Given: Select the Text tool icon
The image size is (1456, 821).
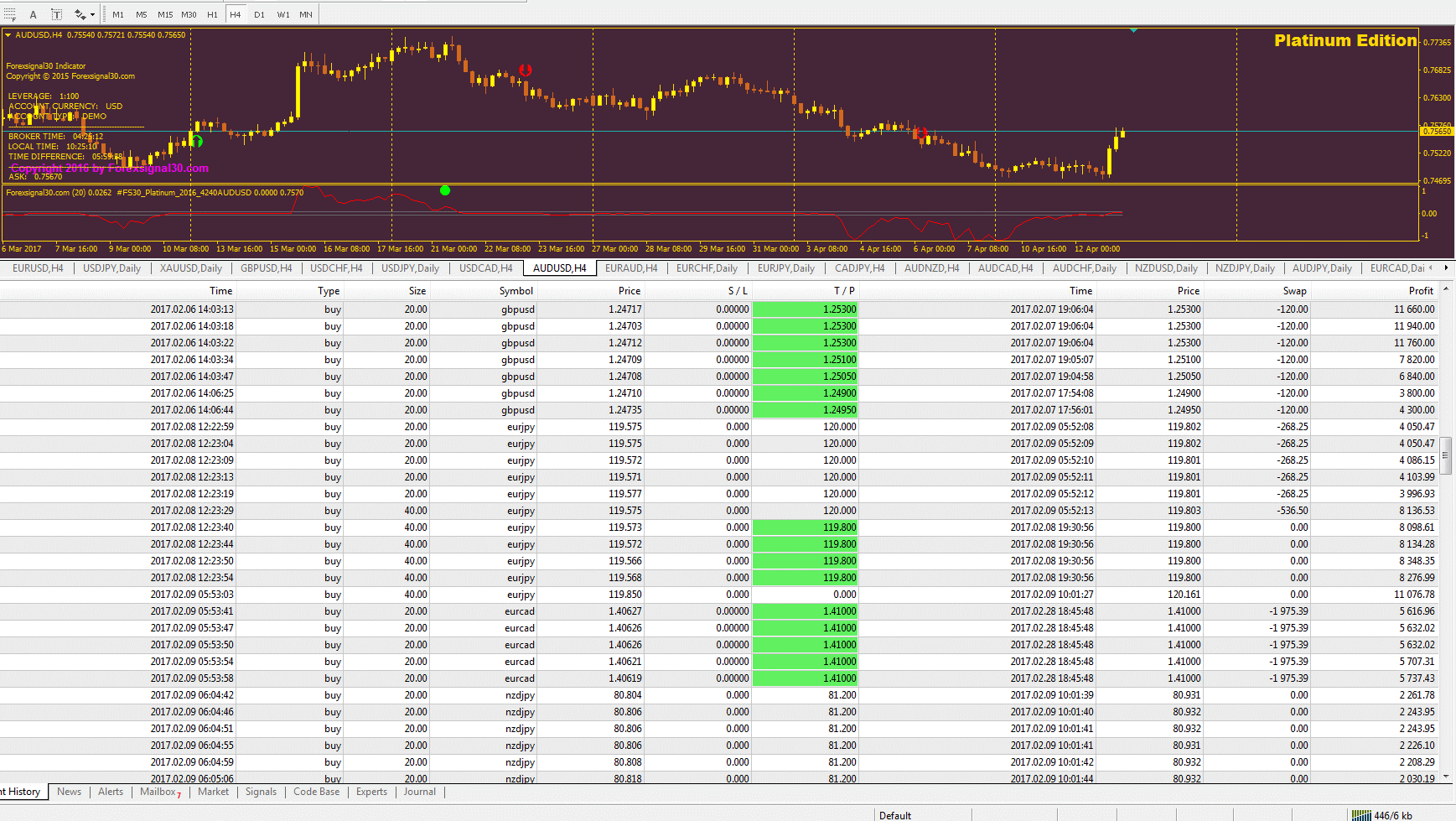Looking at the screenshot, I should pos(34,14).
